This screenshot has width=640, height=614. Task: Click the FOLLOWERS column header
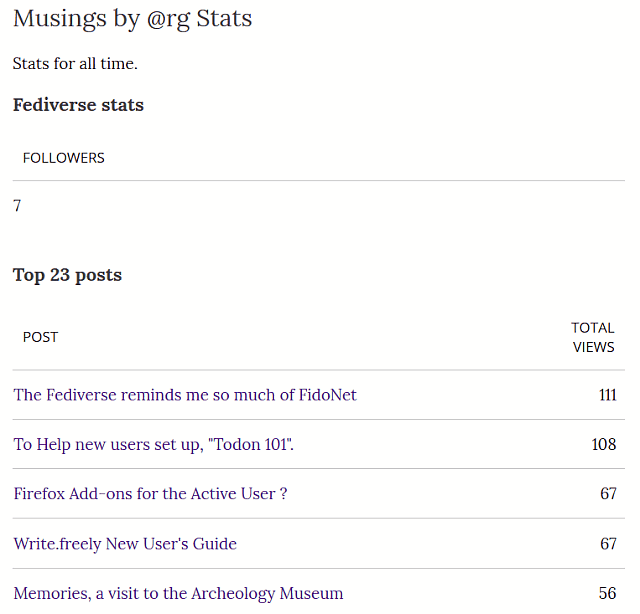64,158
